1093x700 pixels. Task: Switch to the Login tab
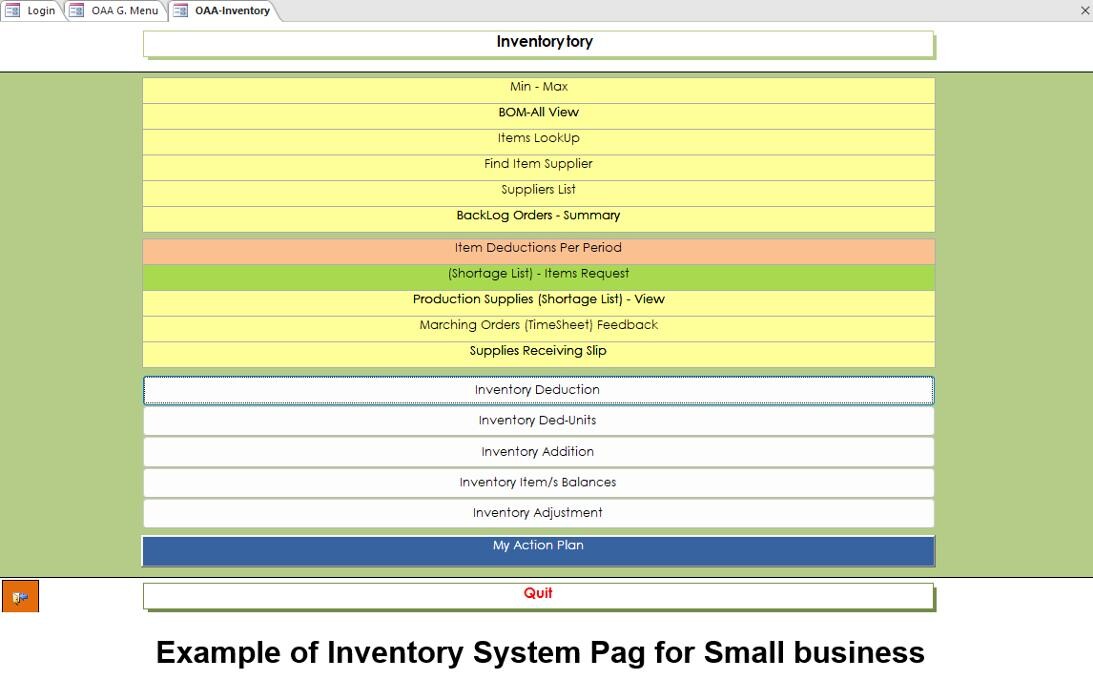(32, 11)
